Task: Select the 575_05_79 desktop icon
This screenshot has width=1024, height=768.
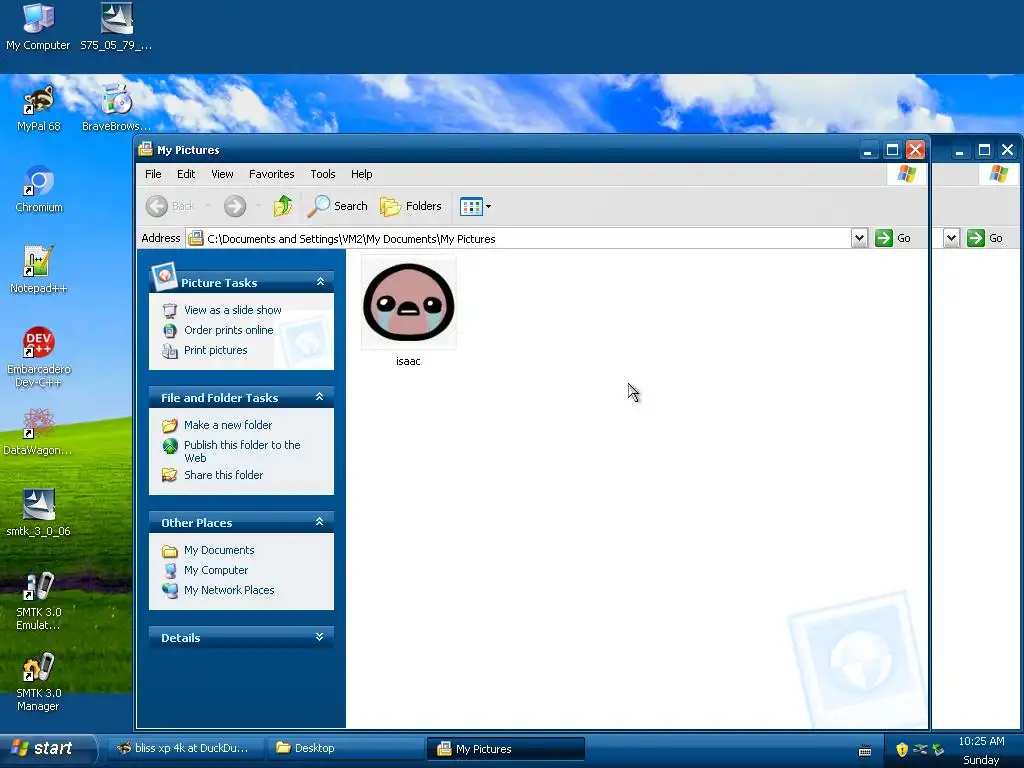Action: [116, 26]
